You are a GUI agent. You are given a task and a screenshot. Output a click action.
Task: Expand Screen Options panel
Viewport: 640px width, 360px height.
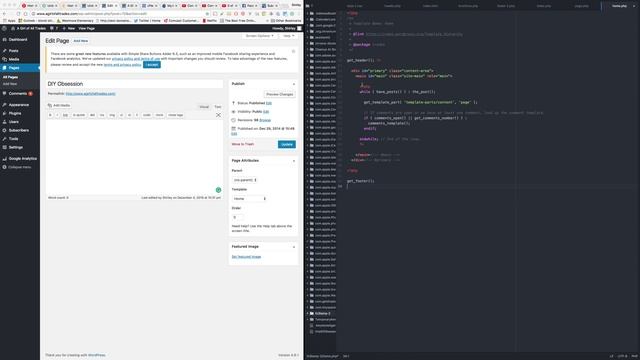tap(260, 36)
